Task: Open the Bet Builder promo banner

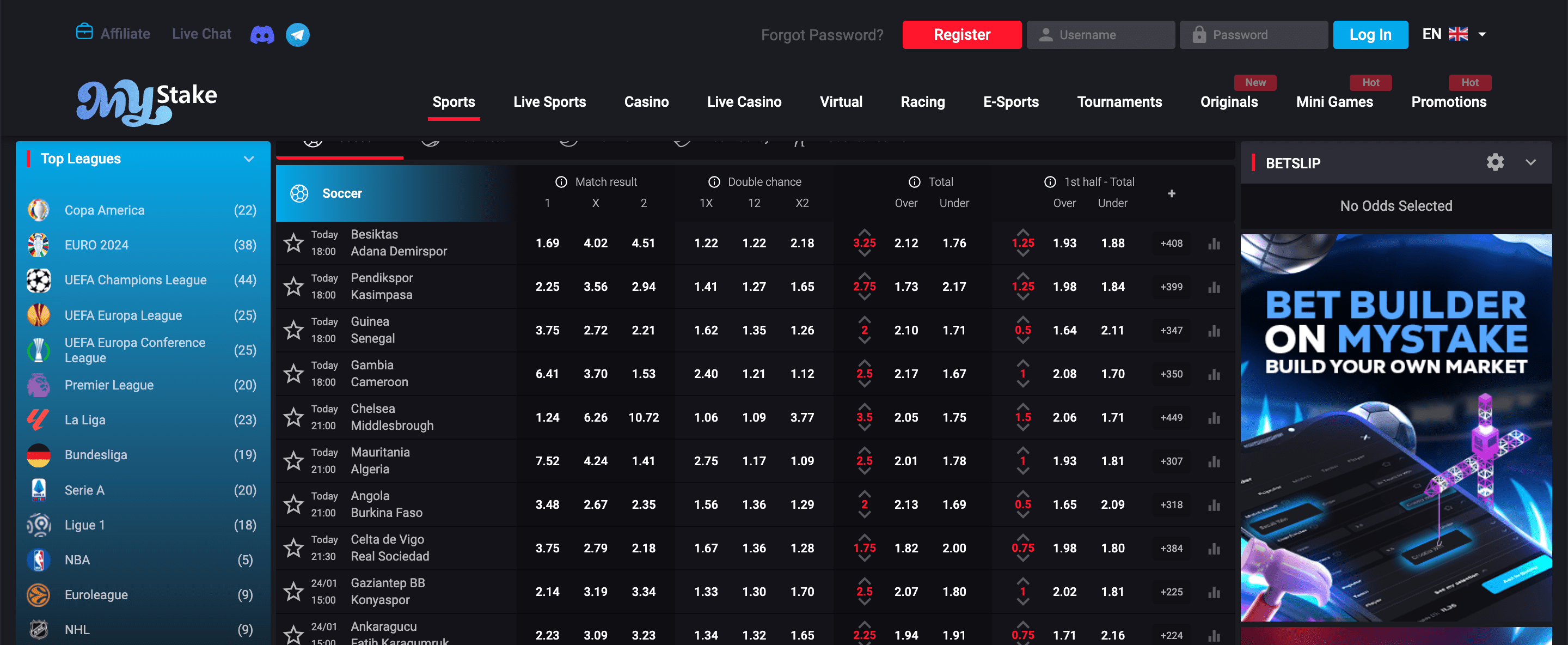Action: click(x=1396, y=428)
